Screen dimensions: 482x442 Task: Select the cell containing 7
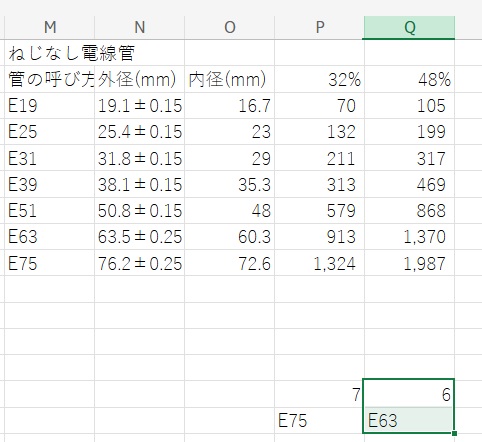320,394
